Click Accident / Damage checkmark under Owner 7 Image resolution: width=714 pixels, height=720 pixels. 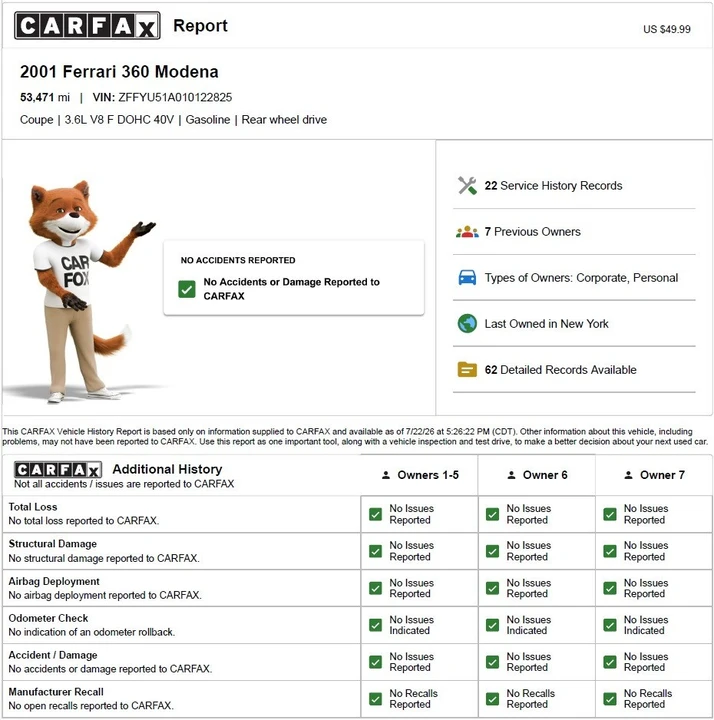coord(610,662)
